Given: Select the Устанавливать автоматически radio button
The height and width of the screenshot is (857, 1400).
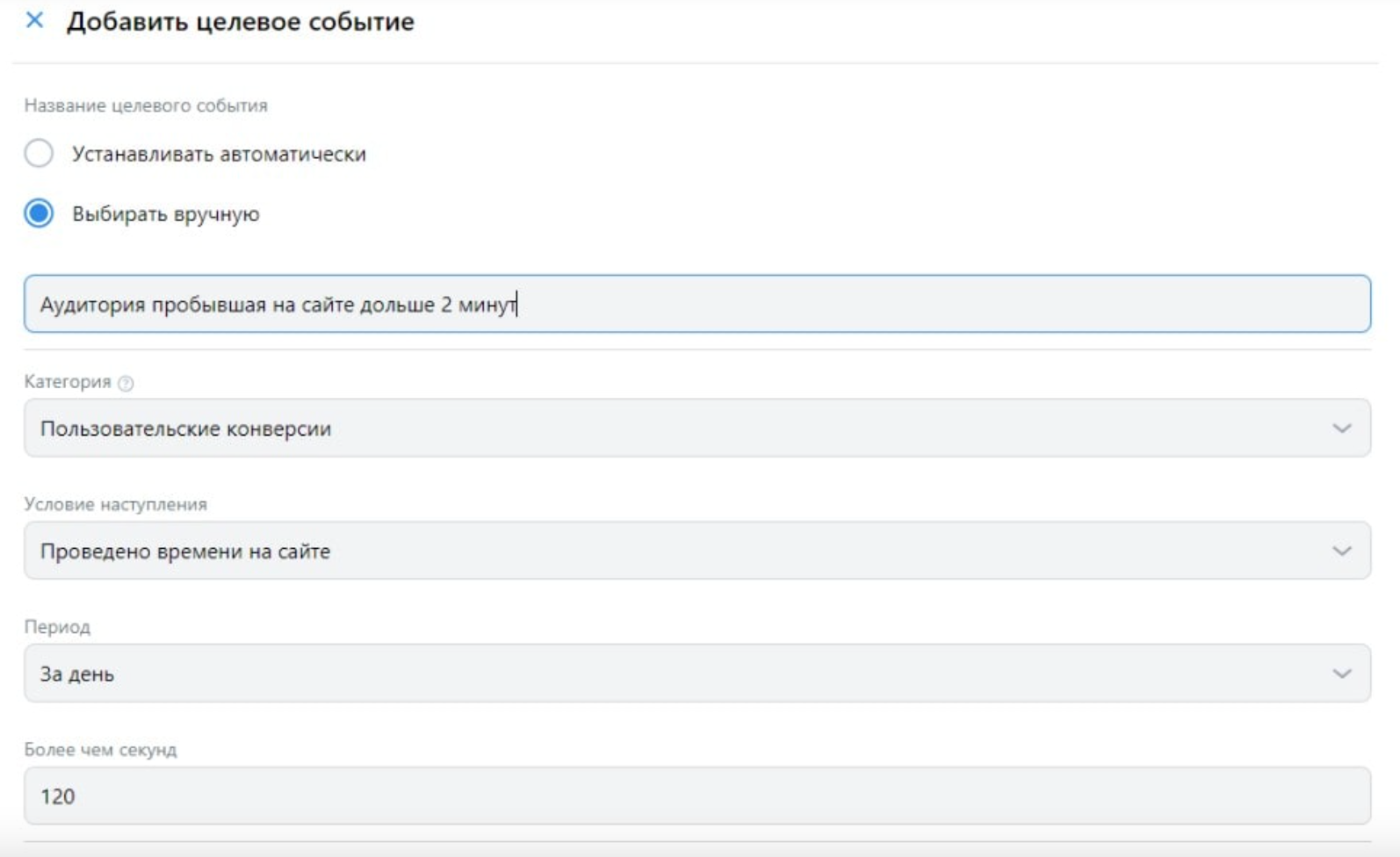Looking at the screenshot, I should 39,154.
